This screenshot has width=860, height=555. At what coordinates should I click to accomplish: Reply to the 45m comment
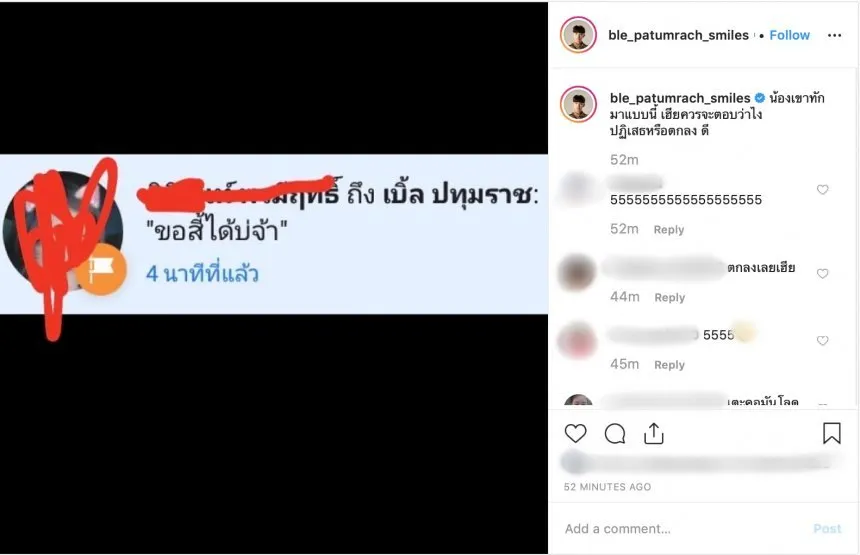point(669,365)
